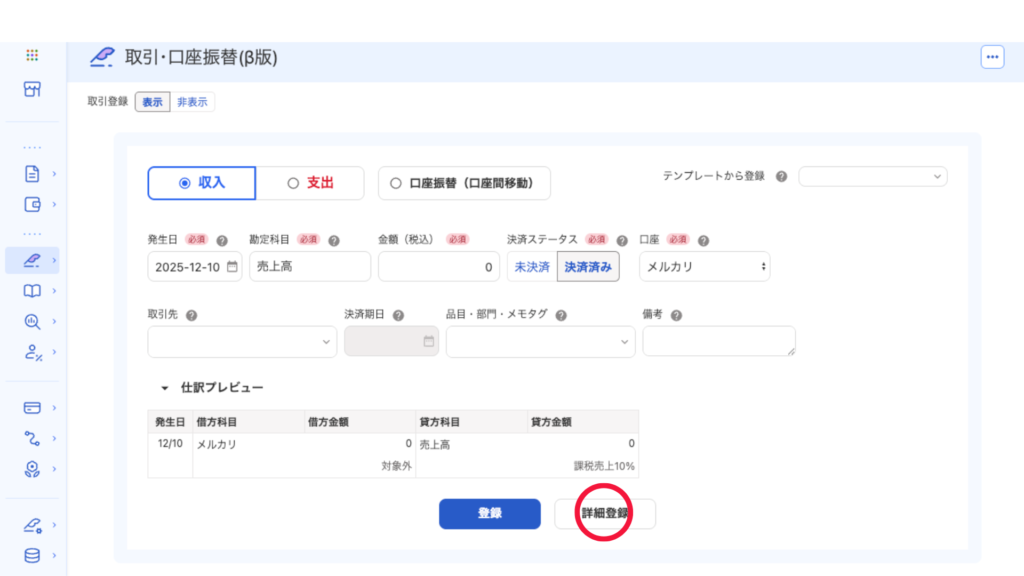Click the wallet icon in sidebar
This screenshot has width=1024, height=576.
click(x=32, y=205)
